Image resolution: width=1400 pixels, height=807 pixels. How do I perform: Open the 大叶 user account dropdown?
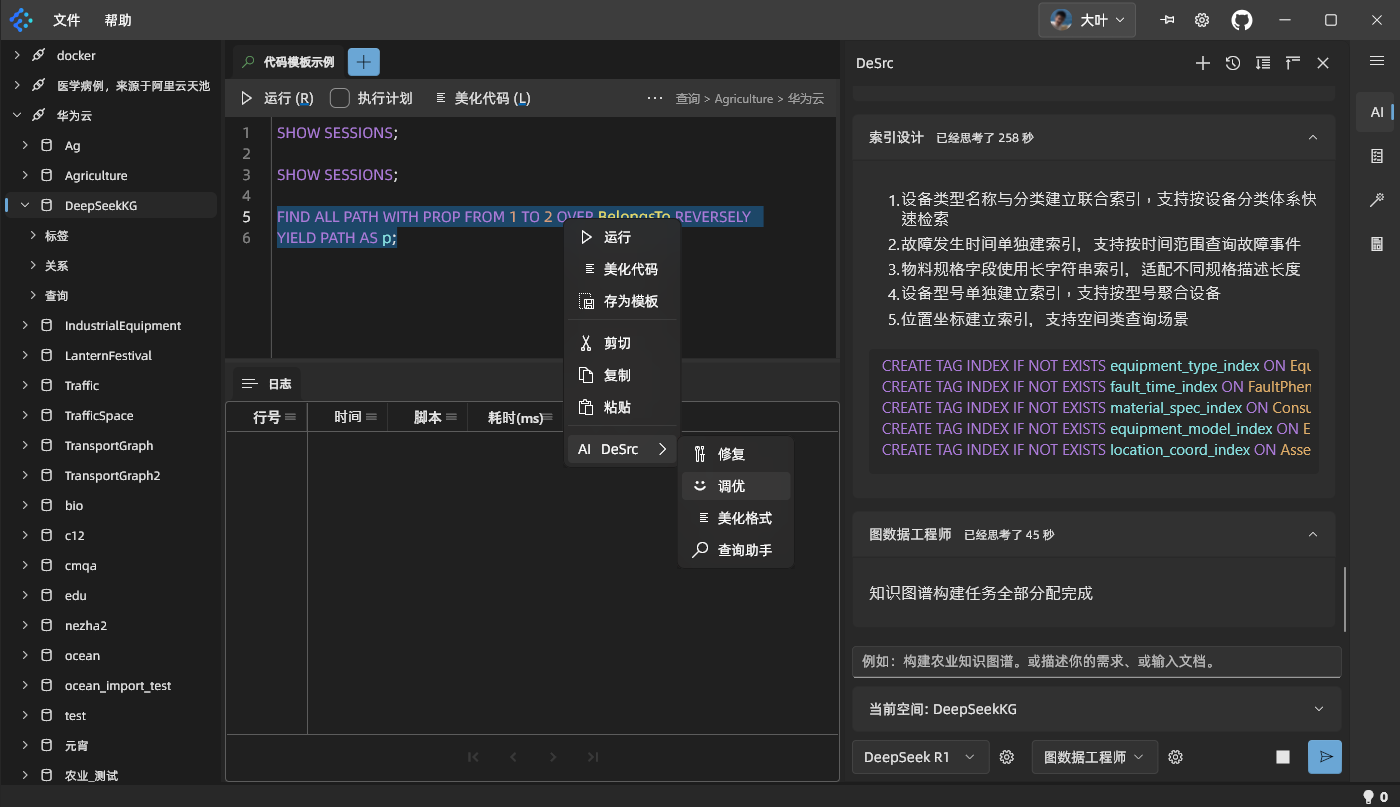click(x=1087, y=20)
